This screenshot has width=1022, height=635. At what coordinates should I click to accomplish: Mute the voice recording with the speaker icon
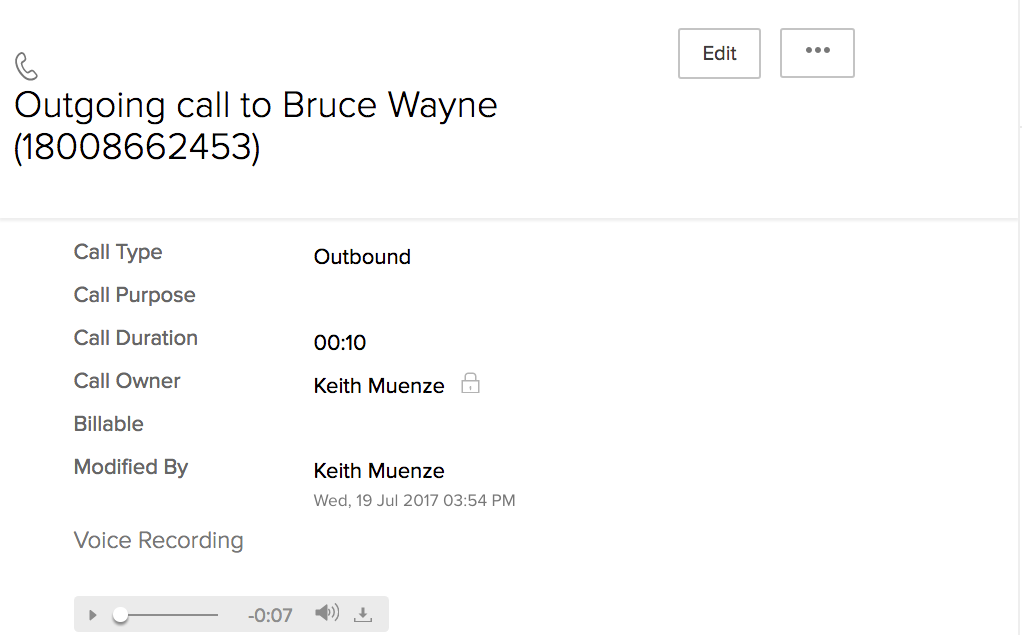(x=327, y=613)
